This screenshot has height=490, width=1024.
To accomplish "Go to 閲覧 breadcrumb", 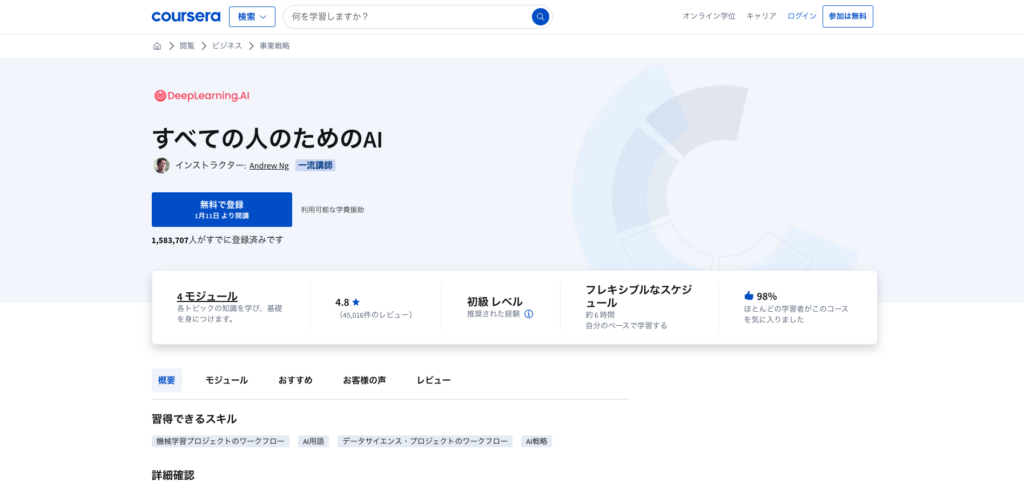I will (x=187, y=46).
